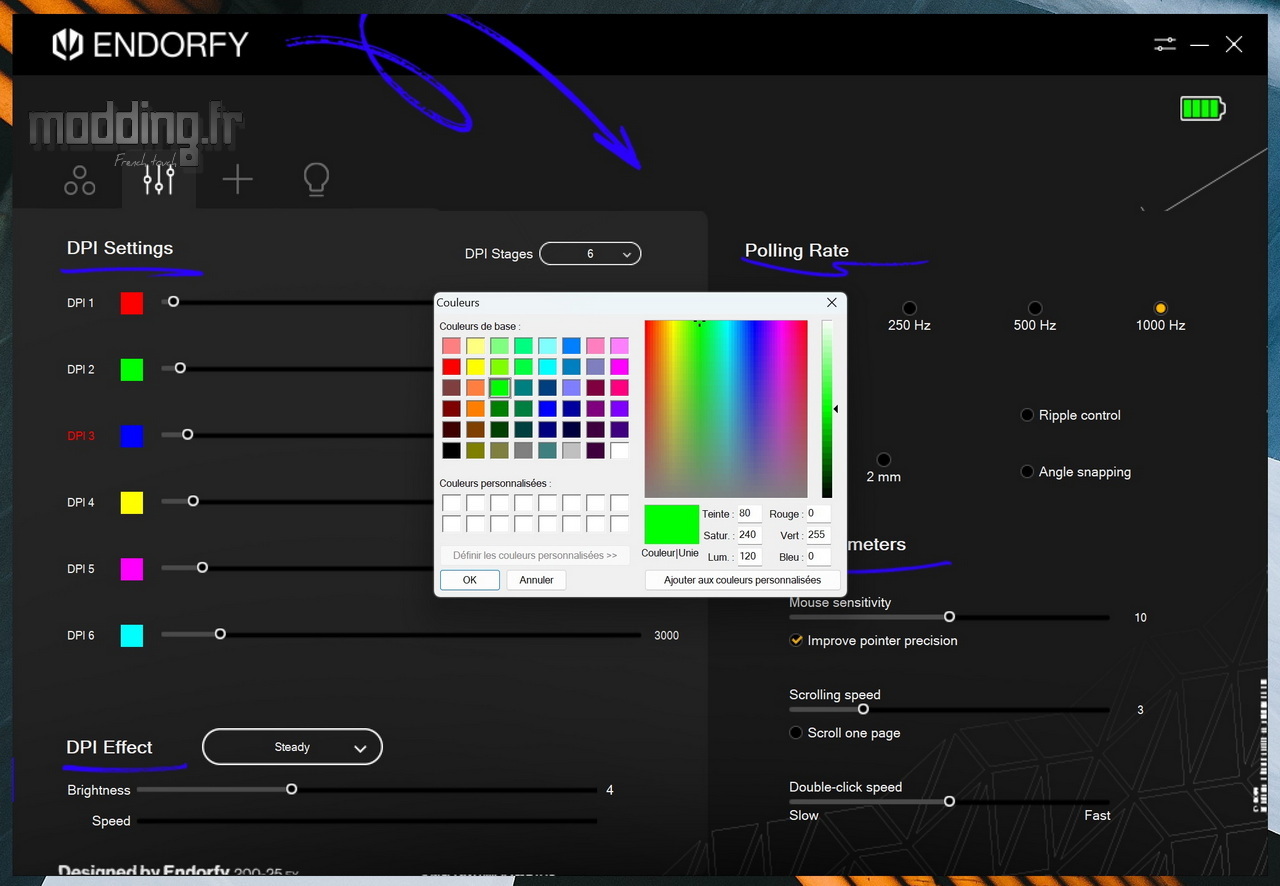Click the Vert input field
Screen dimensions: 1280x886
point(818,535)
